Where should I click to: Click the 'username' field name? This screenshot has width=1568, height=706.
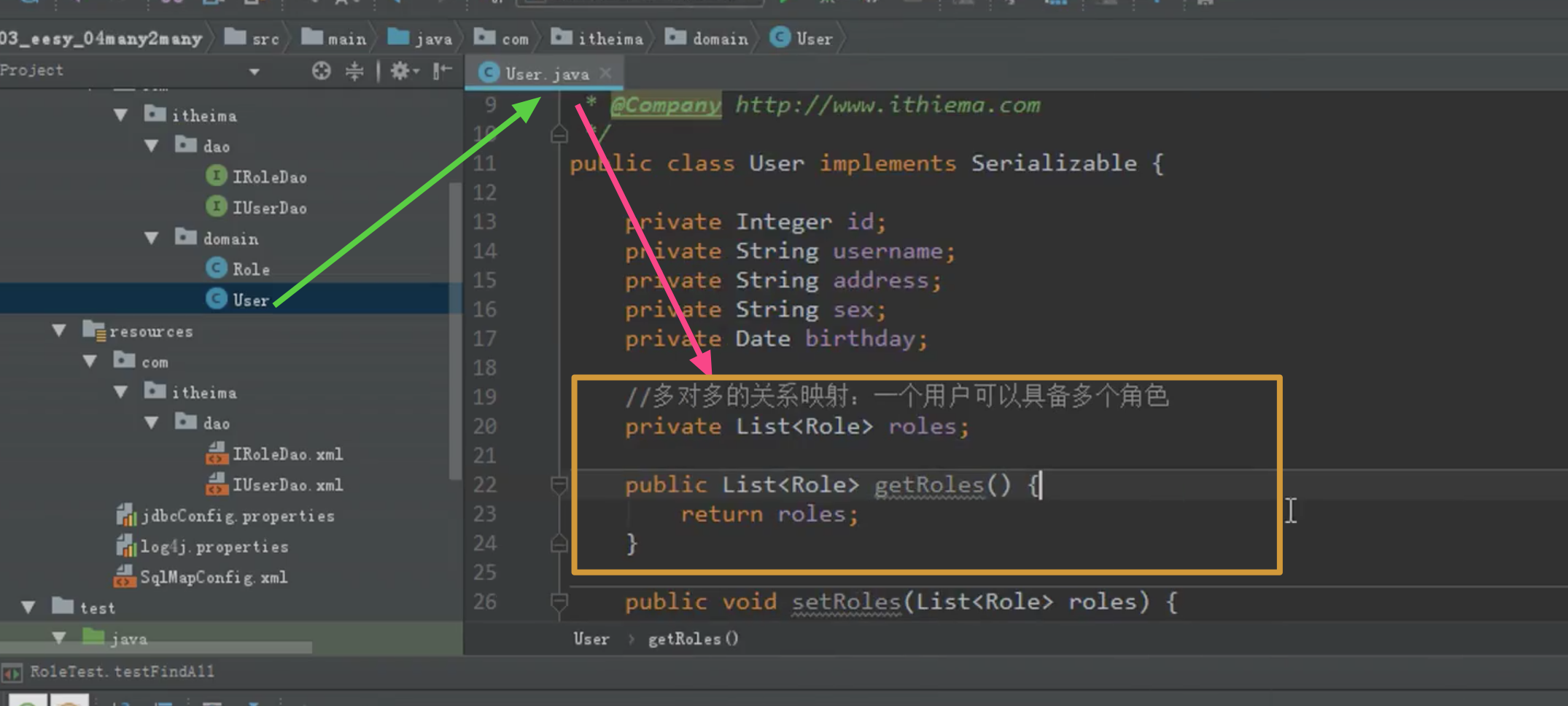[x=888, y=251]
